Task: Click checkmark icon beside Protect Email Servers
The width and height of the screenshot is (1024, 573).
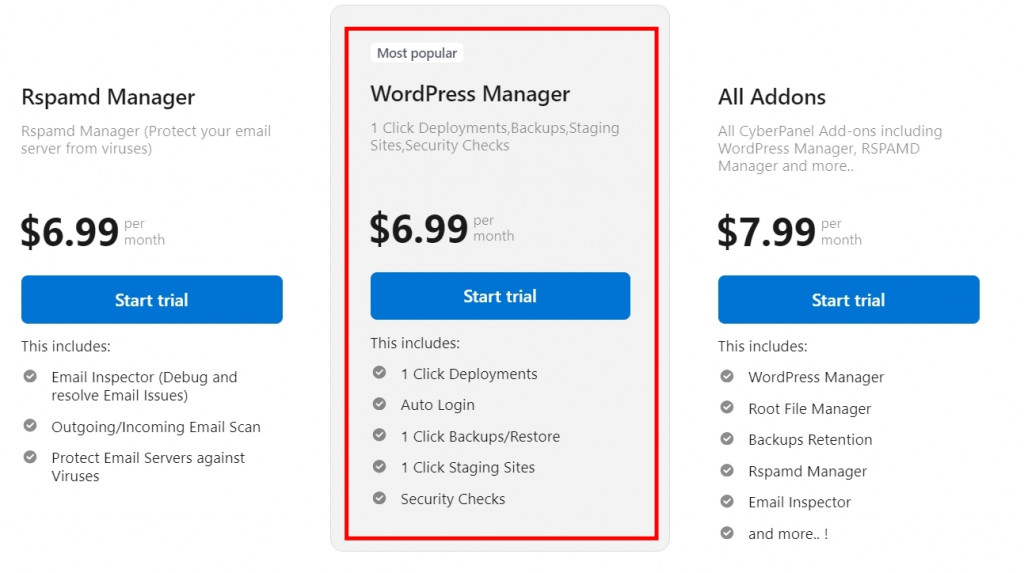Action: click(x=30, y=457)
